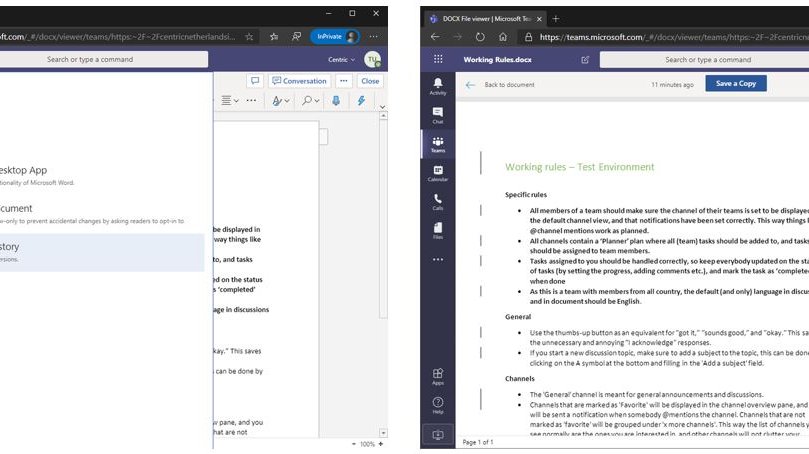This screenshot has height=454, width=809.
Task: Open the Find dropdown in Word toolbar
Action: pos(311,101)
